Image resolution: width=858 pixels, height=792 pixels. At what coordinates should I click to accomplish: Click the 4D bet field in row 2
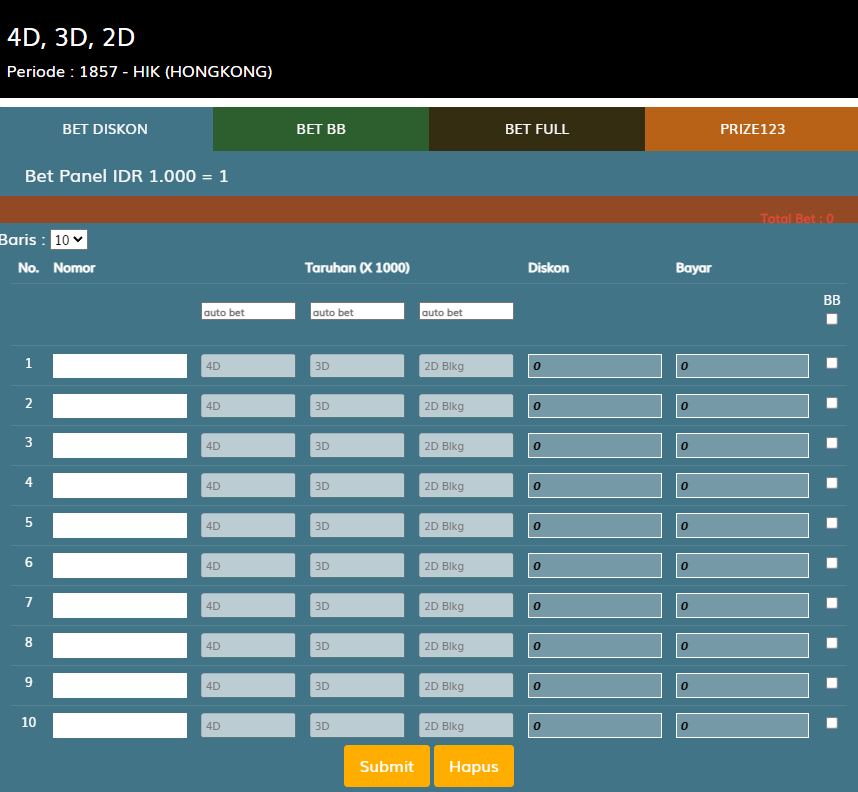tap(248, 406)
